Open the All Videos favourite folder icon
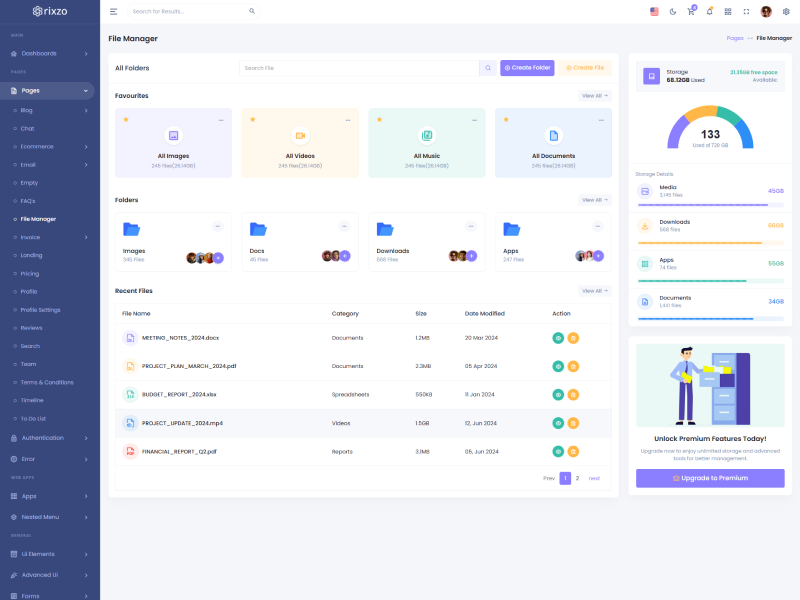This screenshot has width=800, height=600. [x=300, y=136]
